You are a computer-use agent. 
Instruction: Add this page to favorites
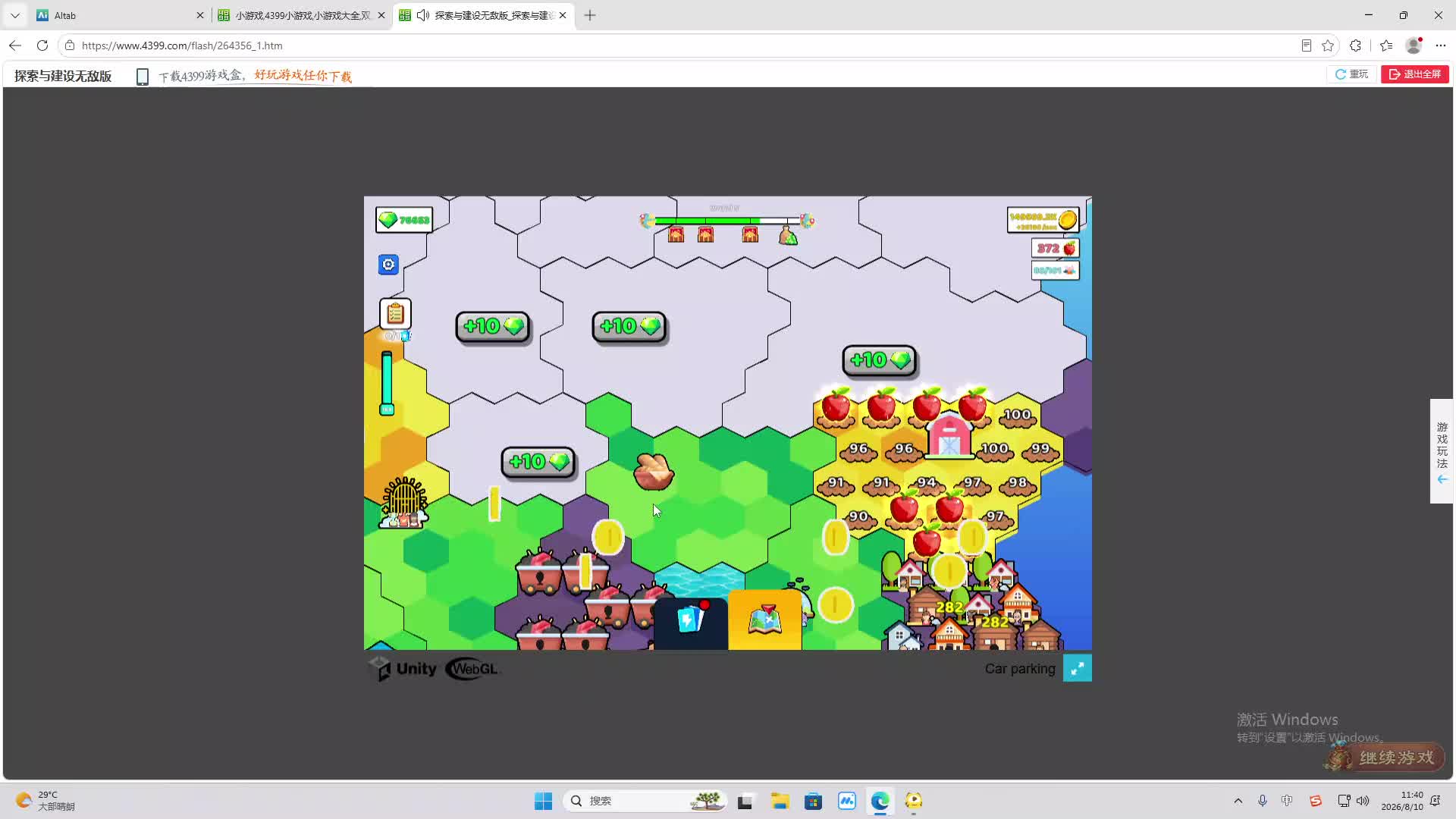pyautogui.click(x=1328, y=45)
